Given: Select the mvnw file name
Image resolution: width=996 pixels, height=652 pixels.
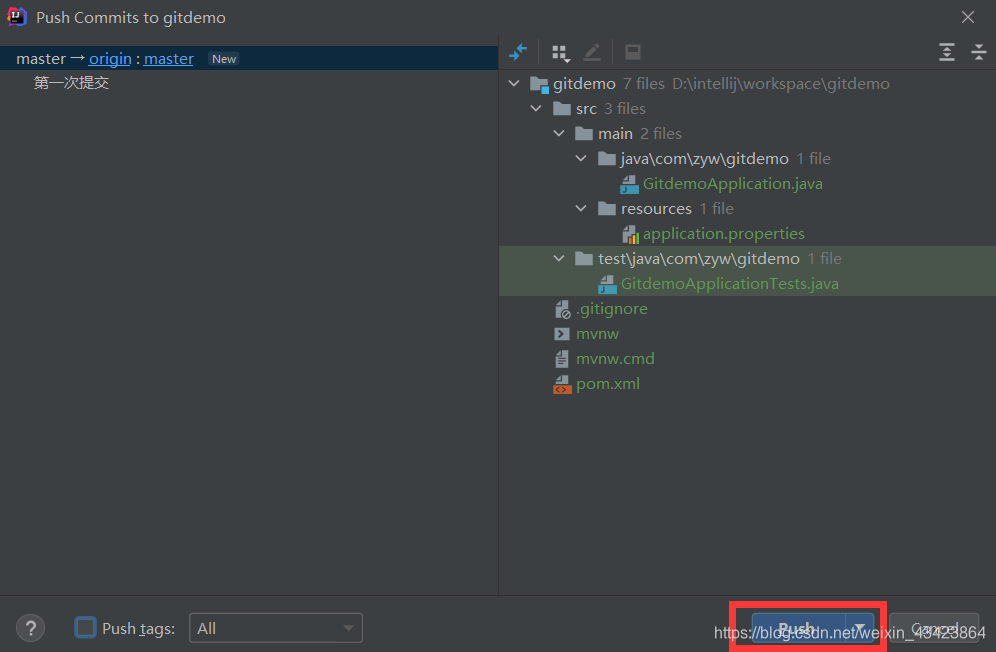Looking at the screenshot, I should click(x=597, y=334).
